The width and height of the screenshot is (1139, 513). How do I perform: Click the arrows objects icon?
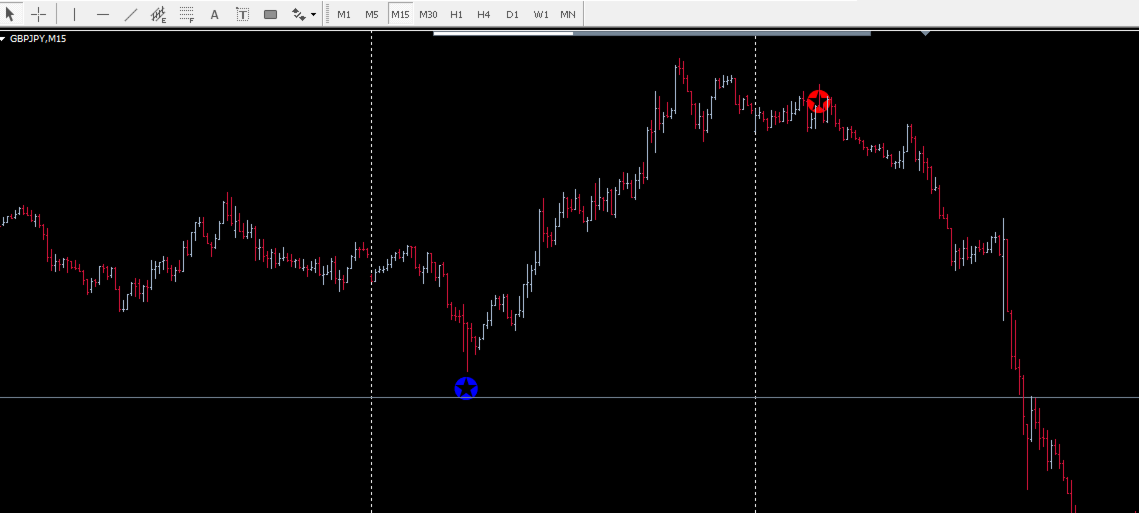click(x=298, y=14)
